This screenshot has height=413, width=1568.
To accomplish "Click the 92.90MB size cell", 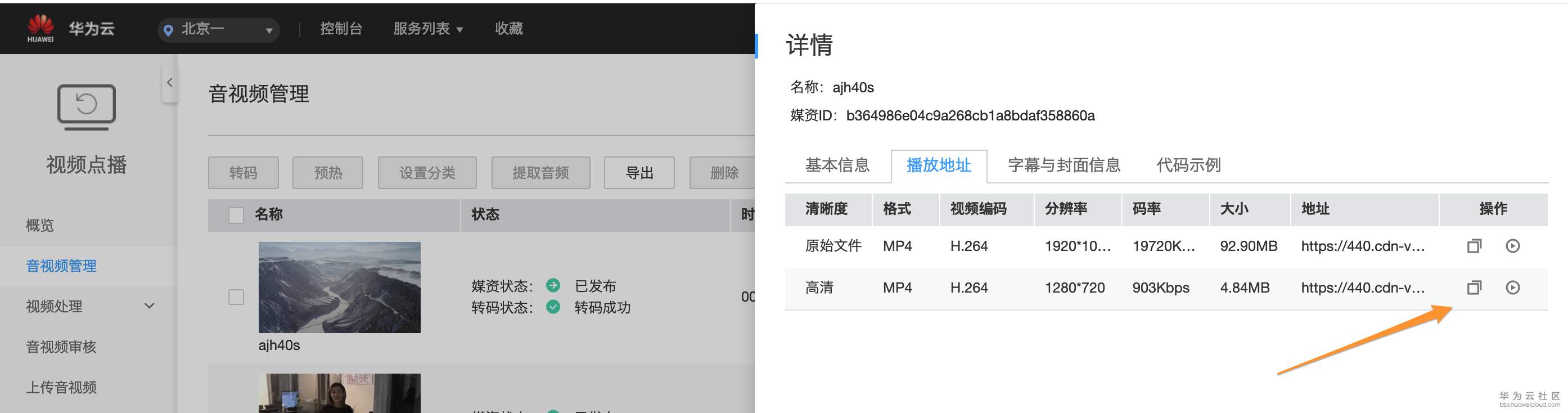I will [x=1249, y=246].
